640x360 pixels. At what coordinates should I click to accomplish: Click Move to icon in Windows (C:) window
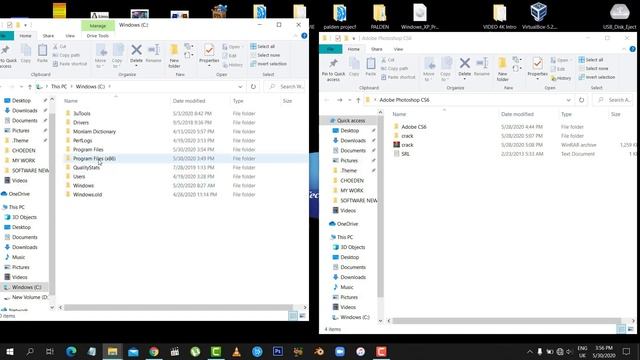(x=101, y=51)
